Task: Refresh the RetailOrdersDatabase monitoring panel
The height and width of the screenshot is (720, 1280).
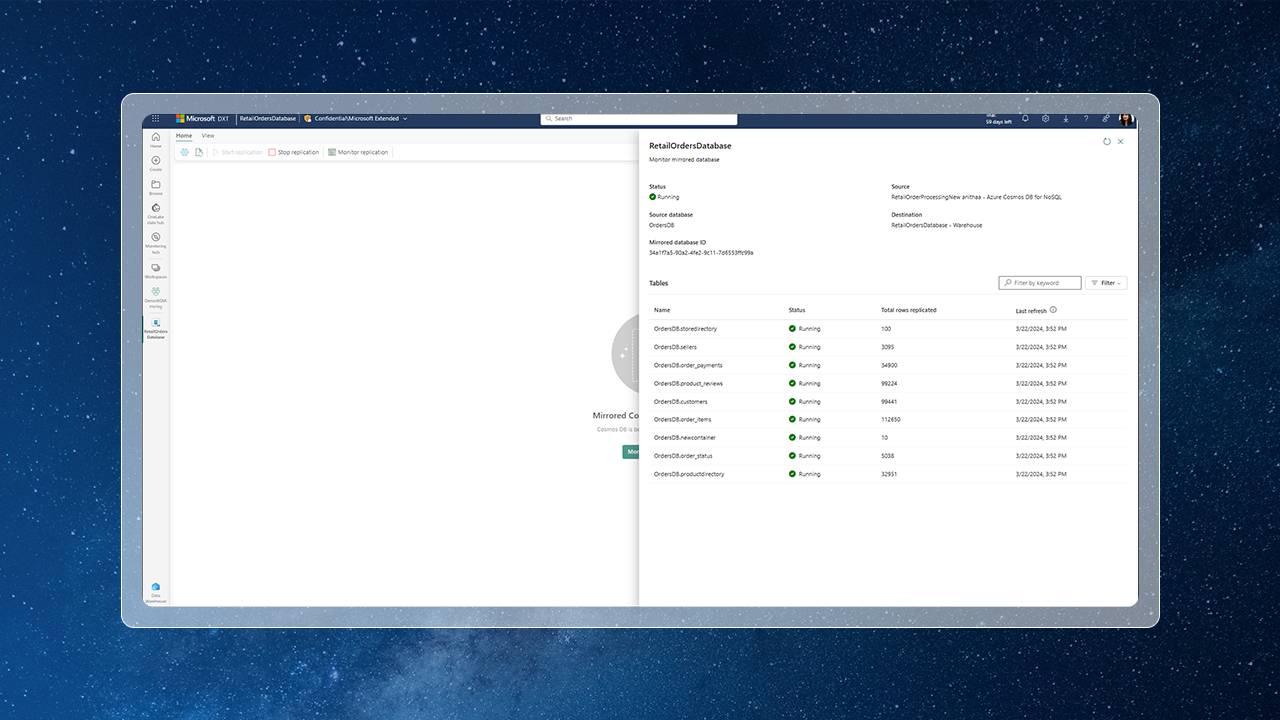Action: coord(1105,141)
